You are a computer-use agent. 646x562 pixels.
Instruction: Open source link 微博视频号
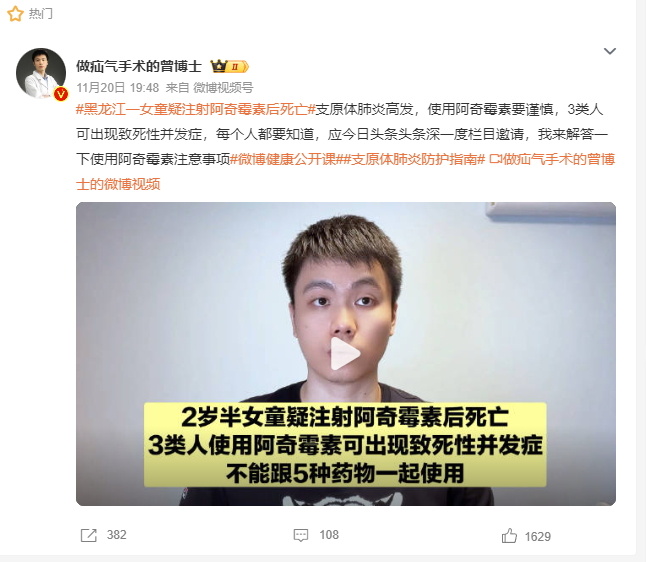pos(223,88)
